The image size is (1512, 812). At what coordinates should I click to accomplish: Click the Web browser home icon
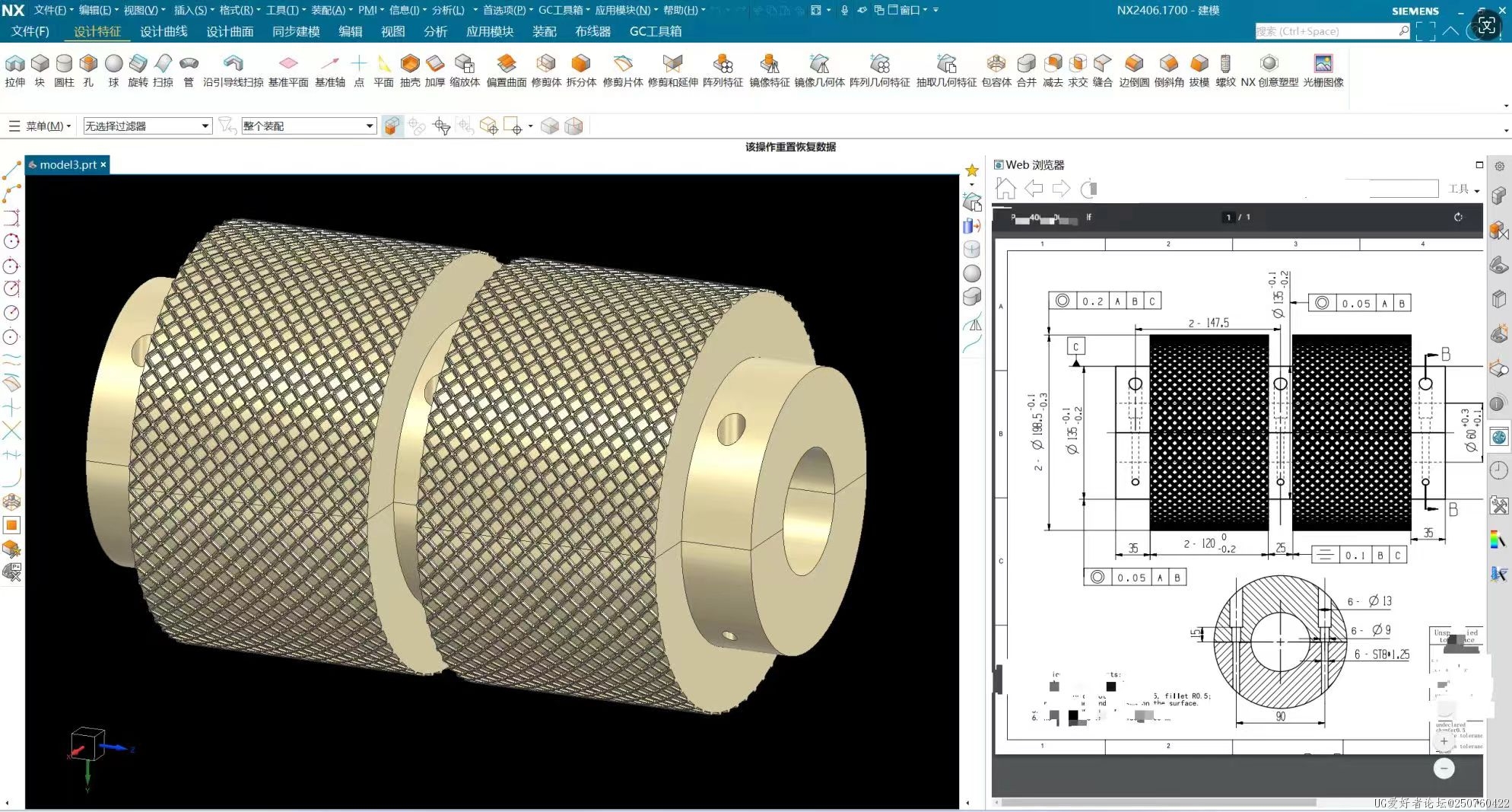coord(1005,188)
